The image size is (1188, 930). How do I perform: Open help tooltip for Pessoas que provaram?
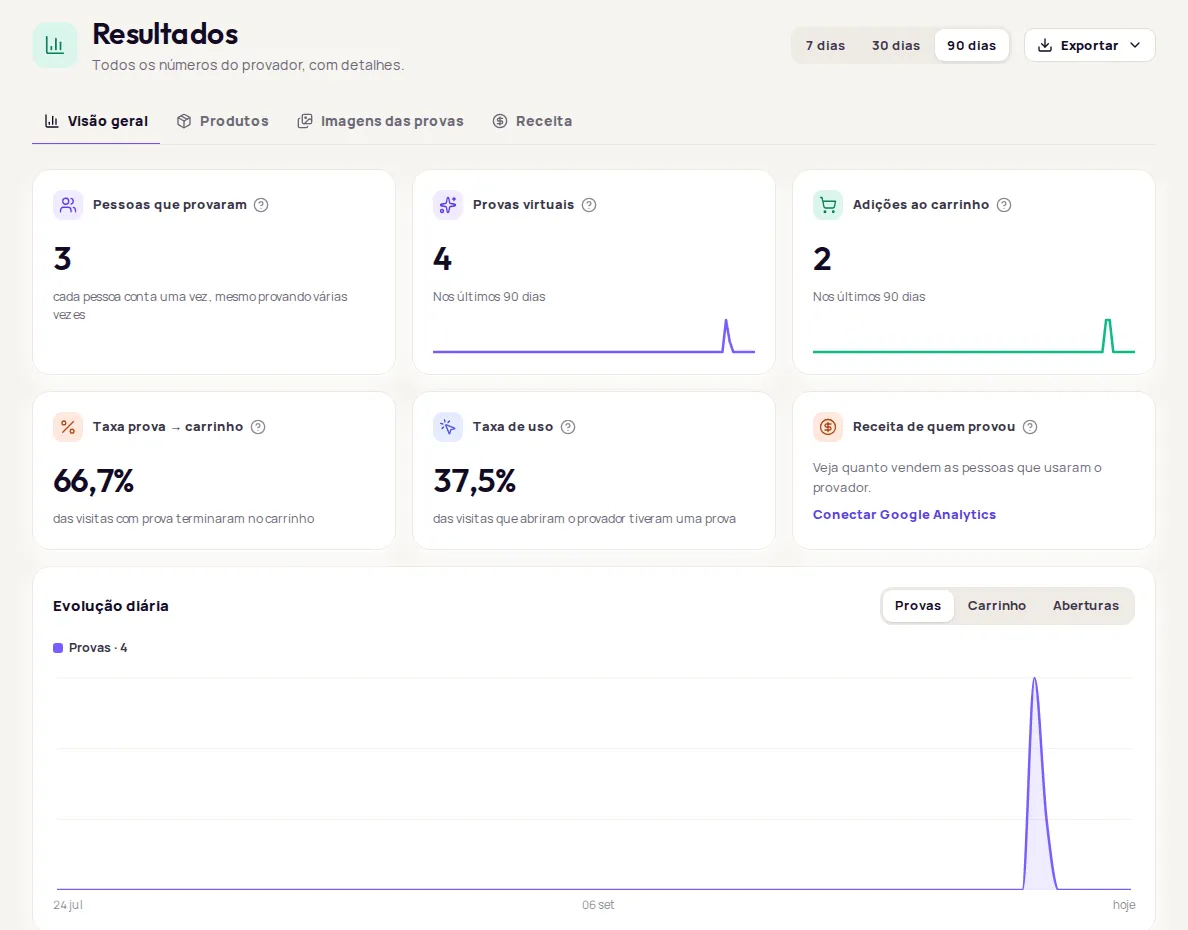[261, 205]
